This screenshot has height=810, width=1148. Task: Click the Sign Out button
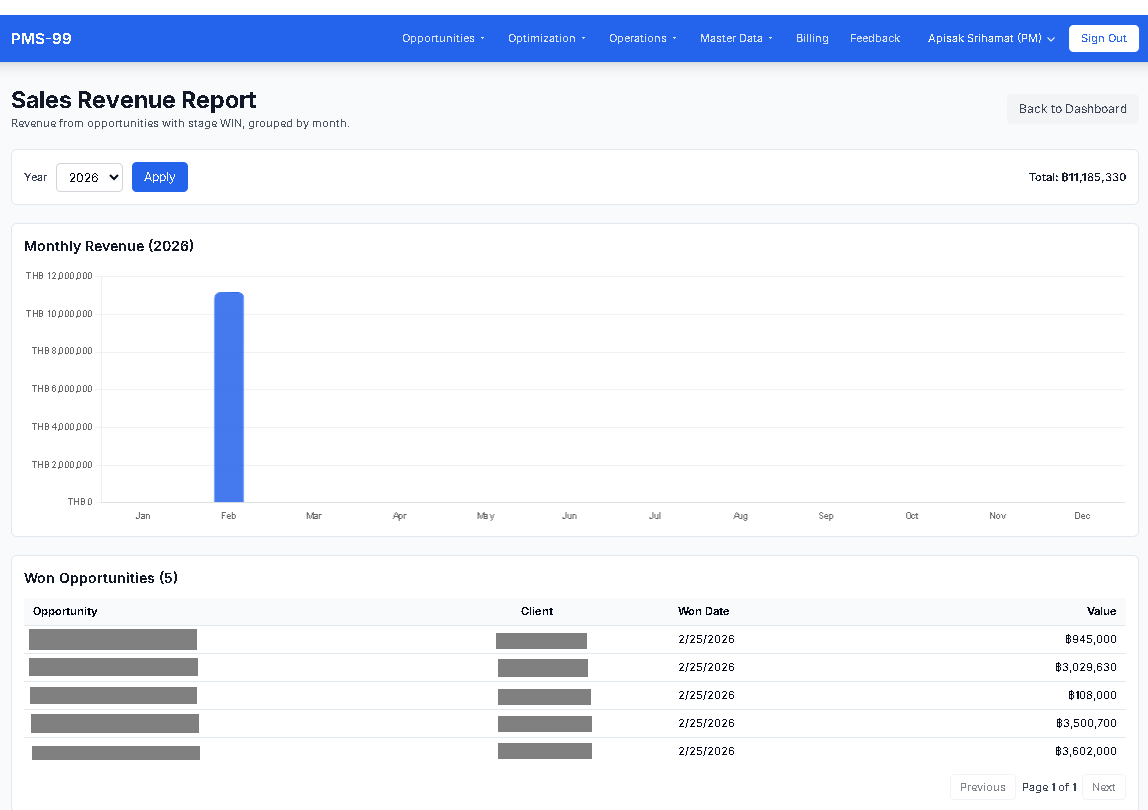click(x=1103, y=38)
